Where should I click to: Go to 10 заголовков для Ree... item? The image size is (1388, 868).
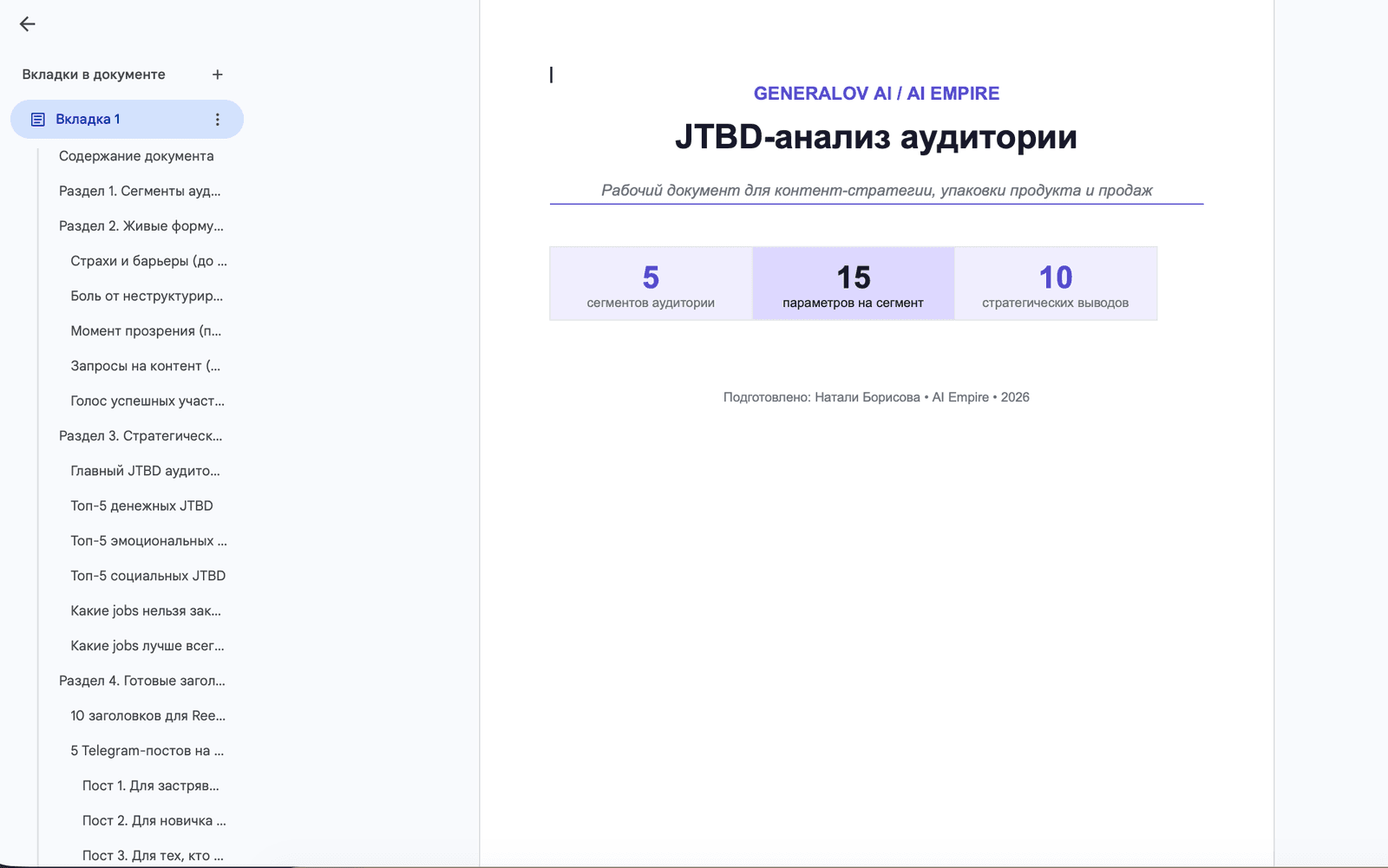[x=147, y=715]
